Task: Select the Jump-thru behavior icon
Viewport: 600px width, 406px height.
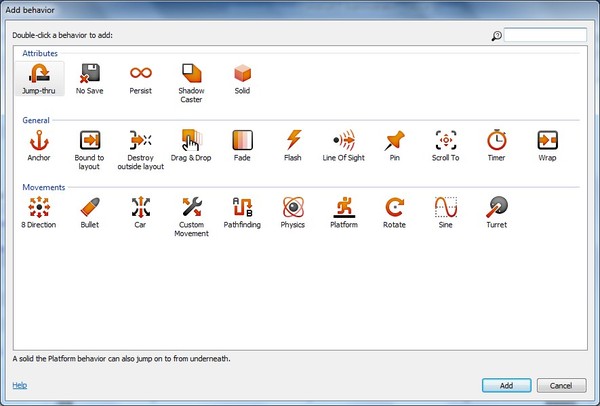Action: pos(40,74)
